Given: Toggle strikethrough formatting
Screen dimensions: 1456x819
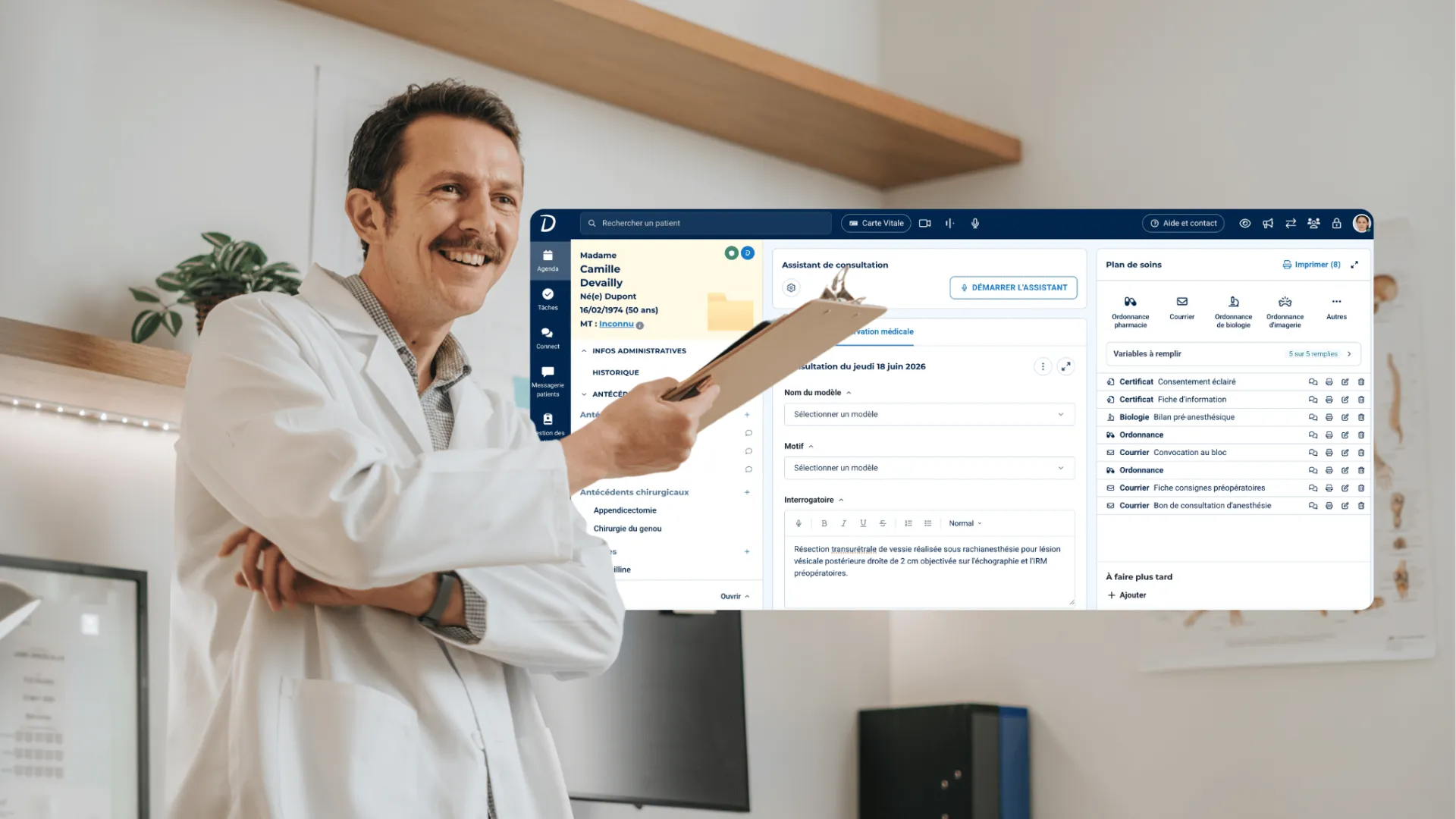Looking at the screenshot, I should [883, 523].
